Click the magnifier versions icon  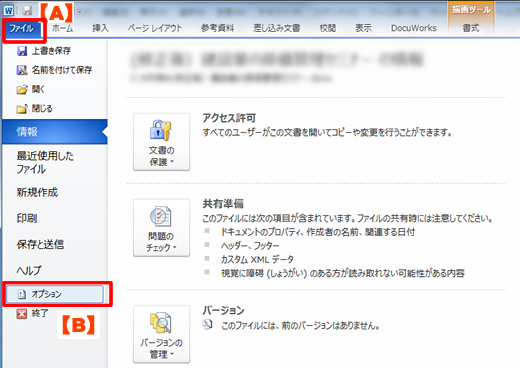coord(161,323)
